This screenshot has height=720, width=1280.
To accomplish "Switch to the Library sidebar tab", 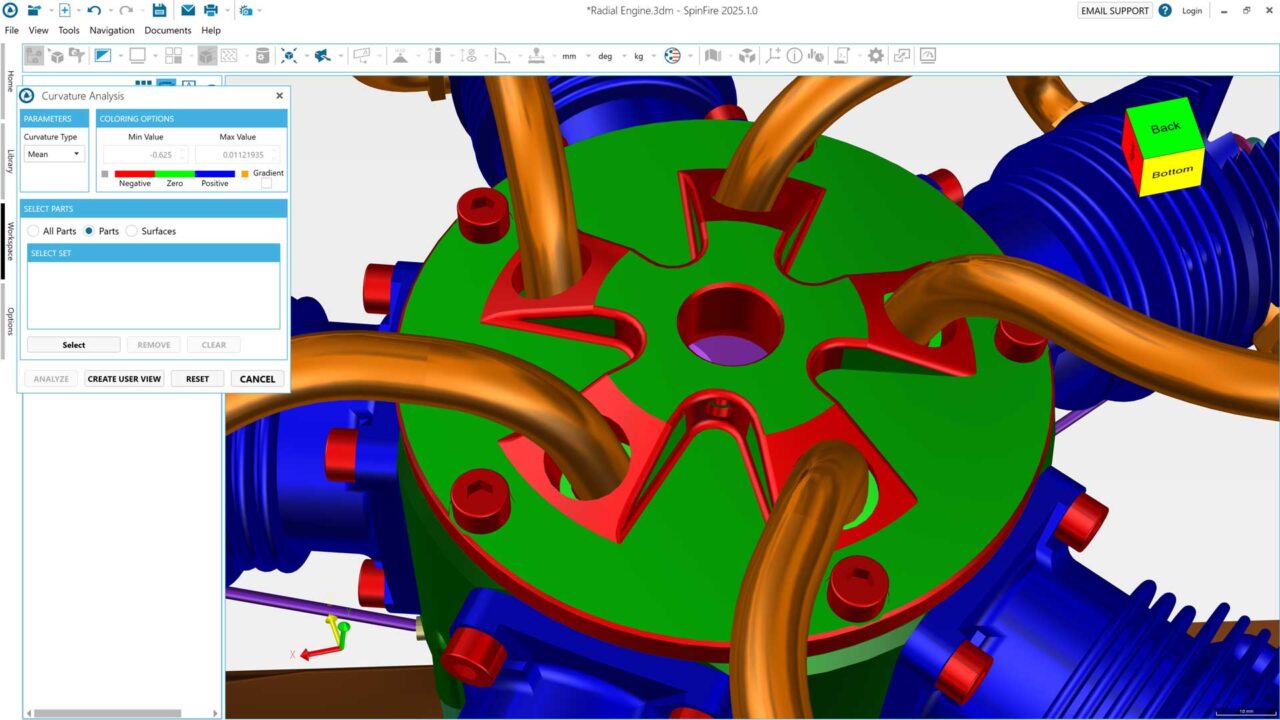I will click(8, 151).
